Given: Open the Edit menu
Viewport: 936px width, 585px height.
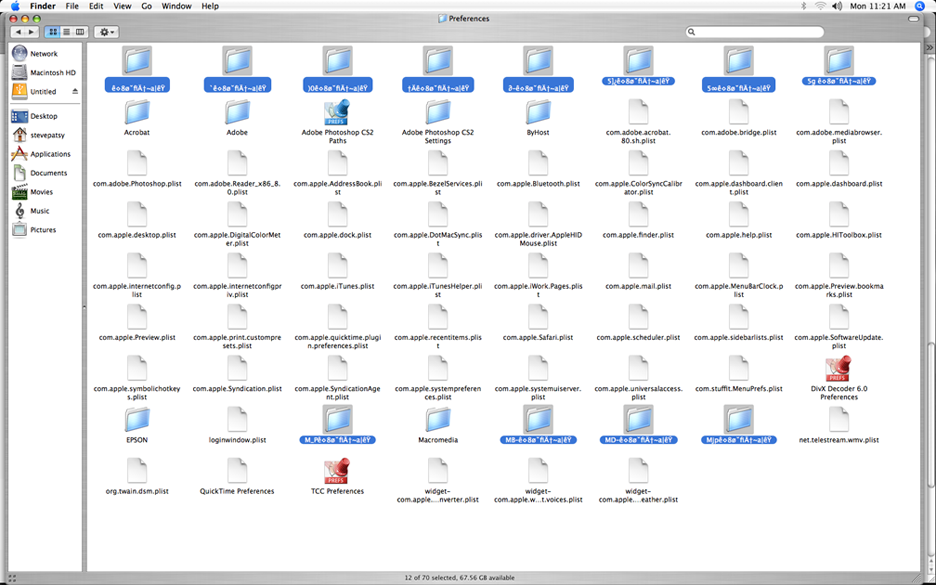Looking at the screenshot, I should pos(96,6).
